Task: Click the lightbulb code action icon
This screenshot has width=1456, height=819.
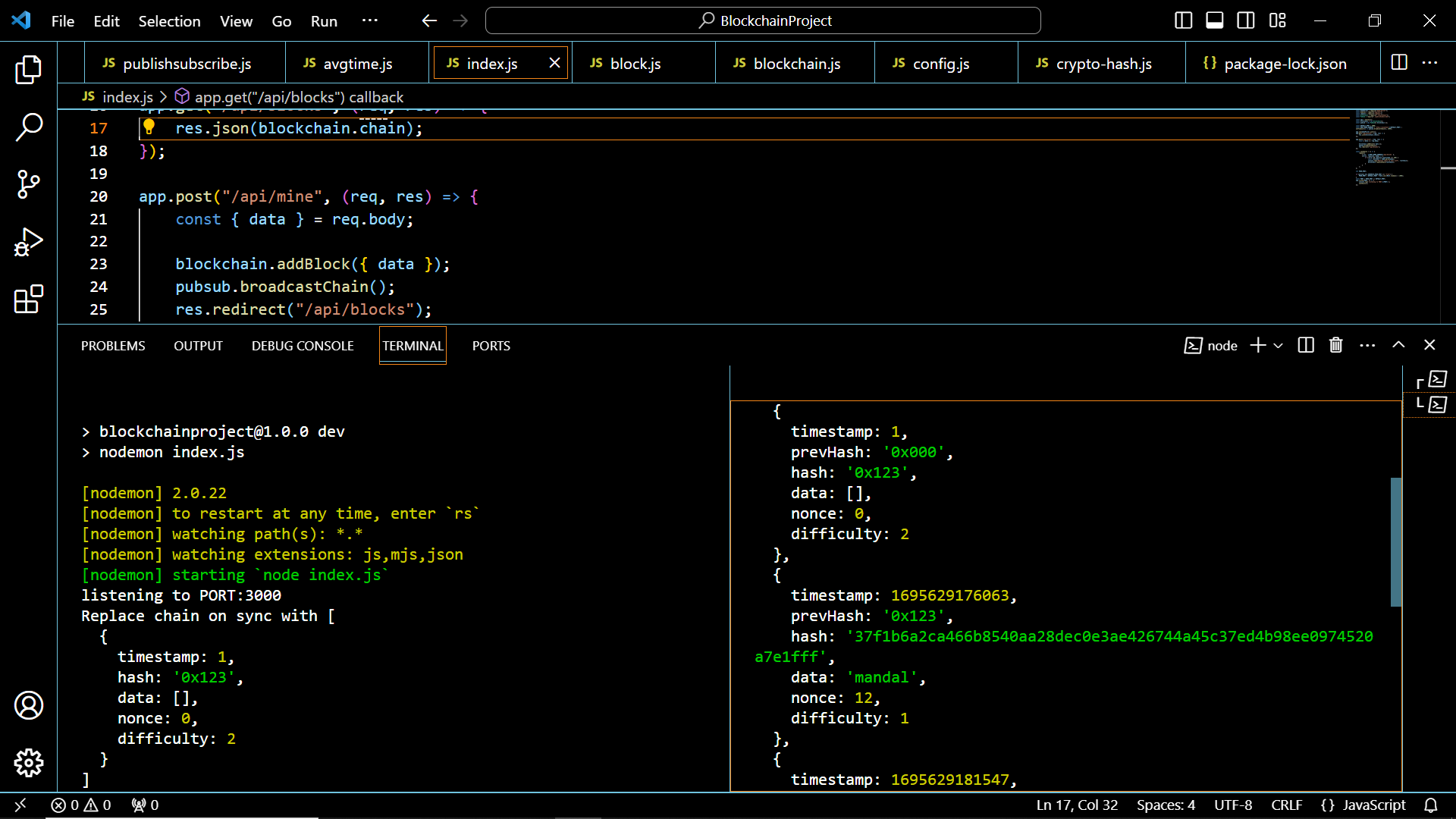Action: tap(149, 127)
